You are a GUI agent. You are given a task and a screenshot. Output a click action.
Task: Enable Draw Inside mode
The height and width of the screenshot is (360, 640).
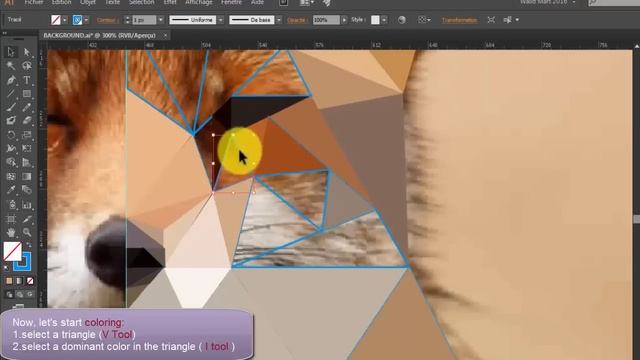pos(30,294)
